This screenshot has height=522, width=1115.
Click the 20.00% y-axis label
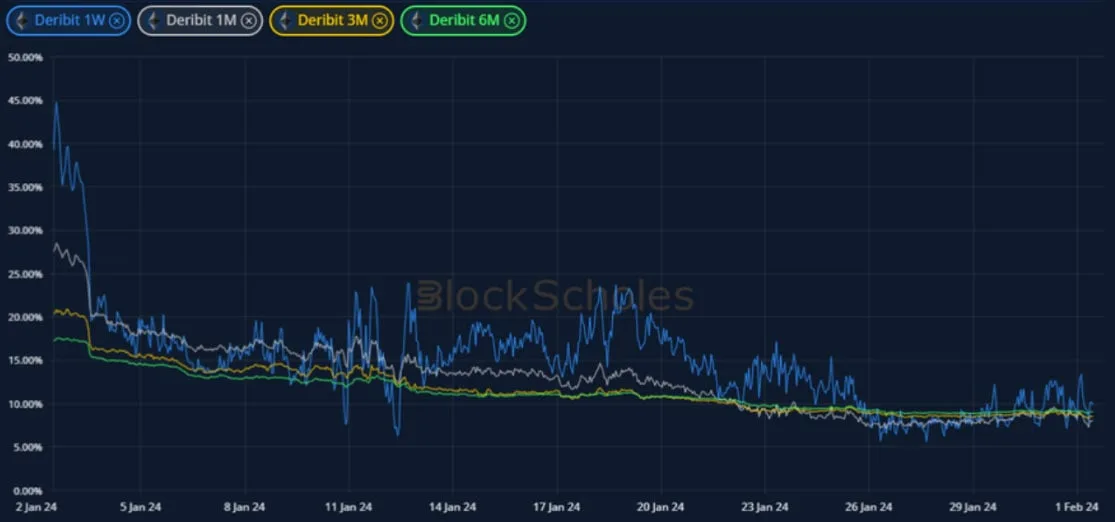[x=25, y=317]
